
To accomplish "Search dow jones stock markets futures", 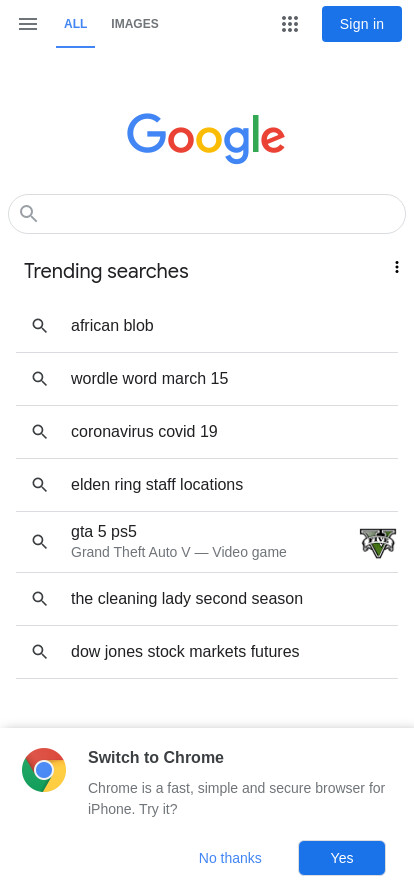I will pyautogui.click(x=207, y=652).
